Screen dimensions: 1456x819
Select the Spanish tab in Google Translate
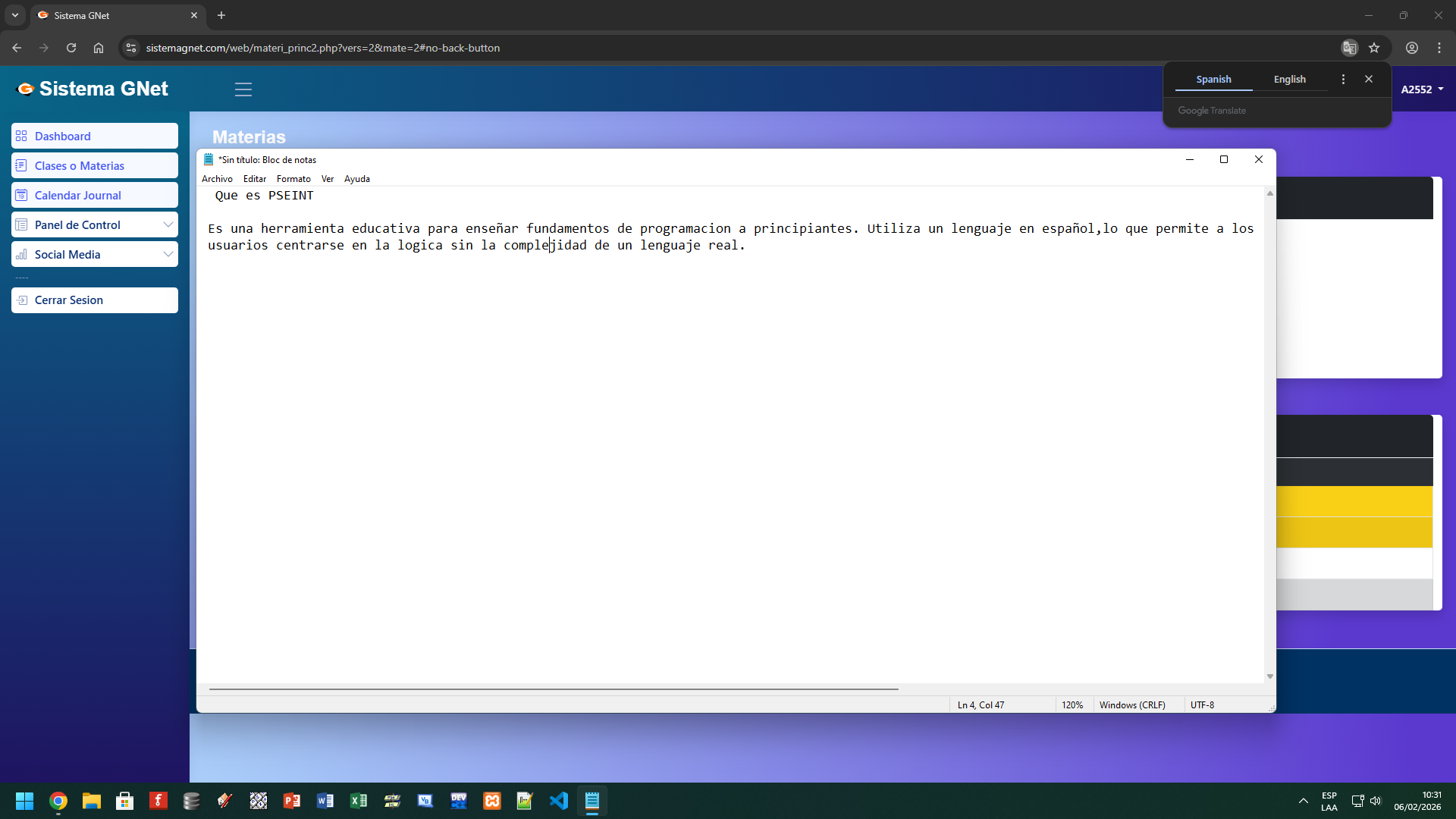pos(1213,80)
